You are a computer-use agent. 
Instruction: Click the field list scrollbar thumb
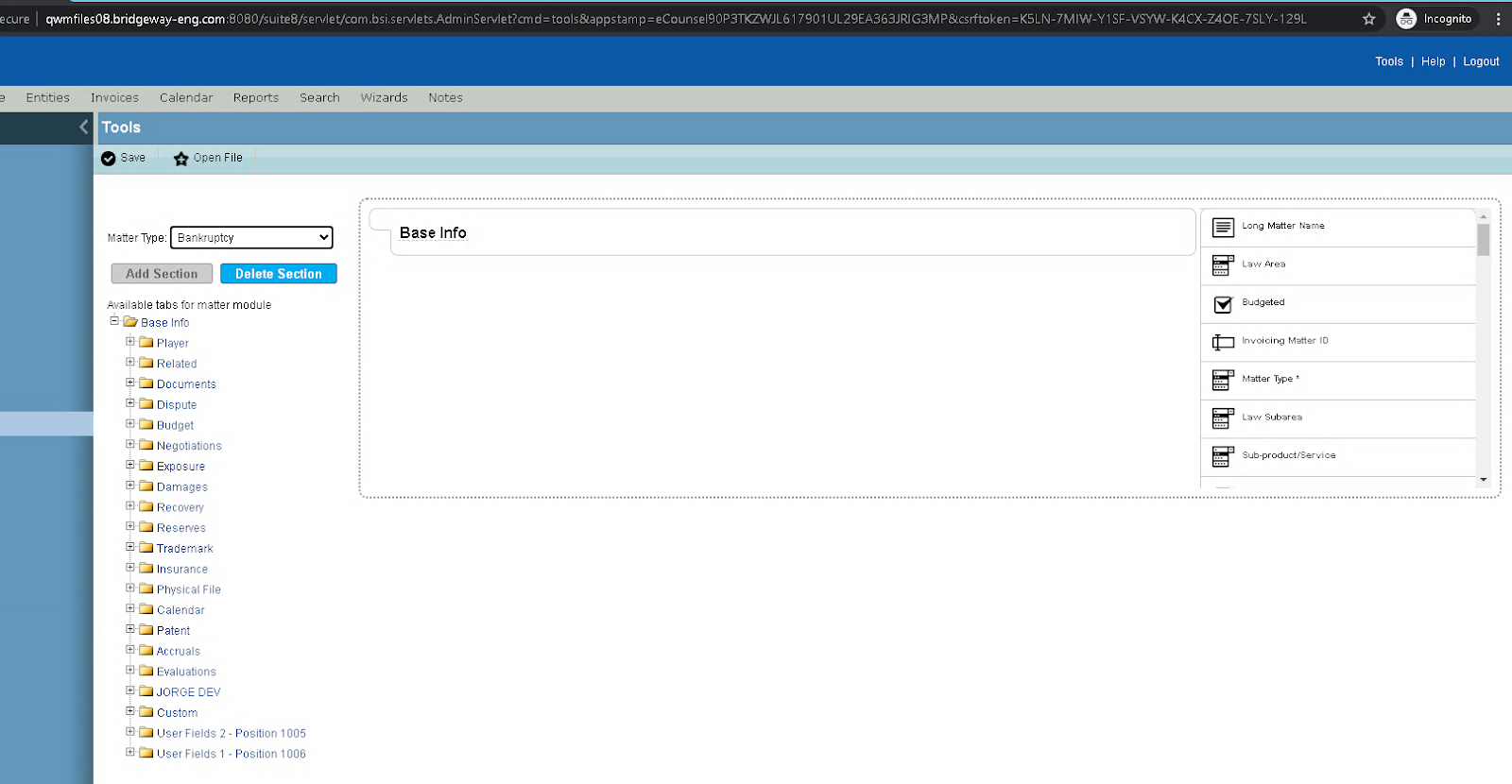1484,240
